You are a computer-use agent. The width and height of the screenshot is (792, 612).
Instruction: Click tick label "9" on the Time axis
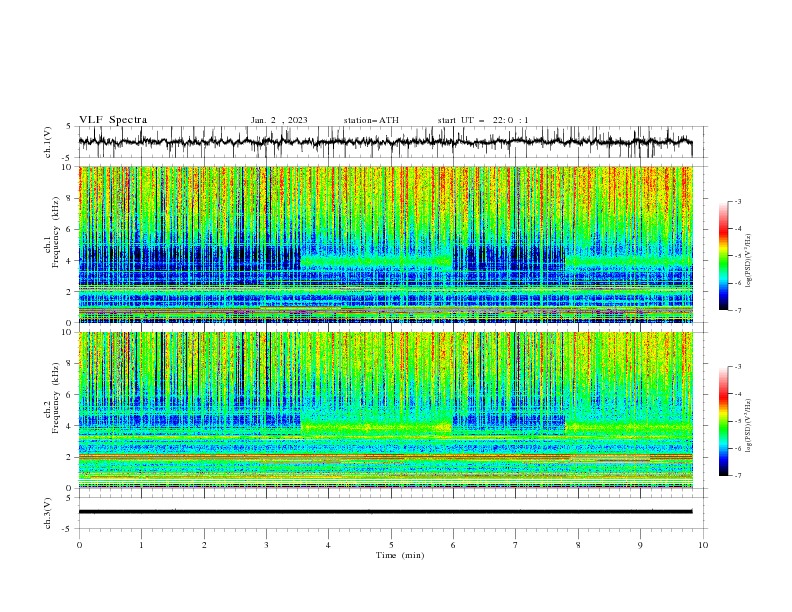(x=640, y=545)
